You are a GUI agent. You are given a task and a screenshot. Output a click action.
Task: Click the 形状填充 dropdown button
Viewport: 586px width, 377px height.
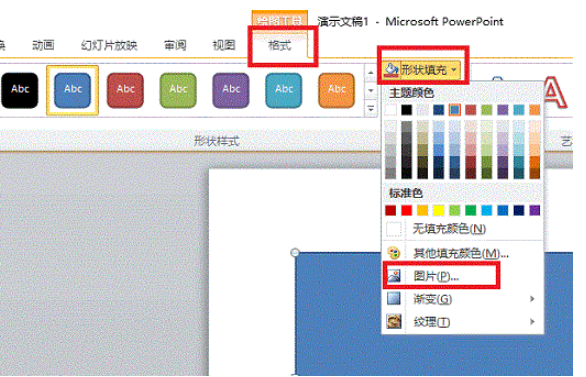(x=422, y=69)
